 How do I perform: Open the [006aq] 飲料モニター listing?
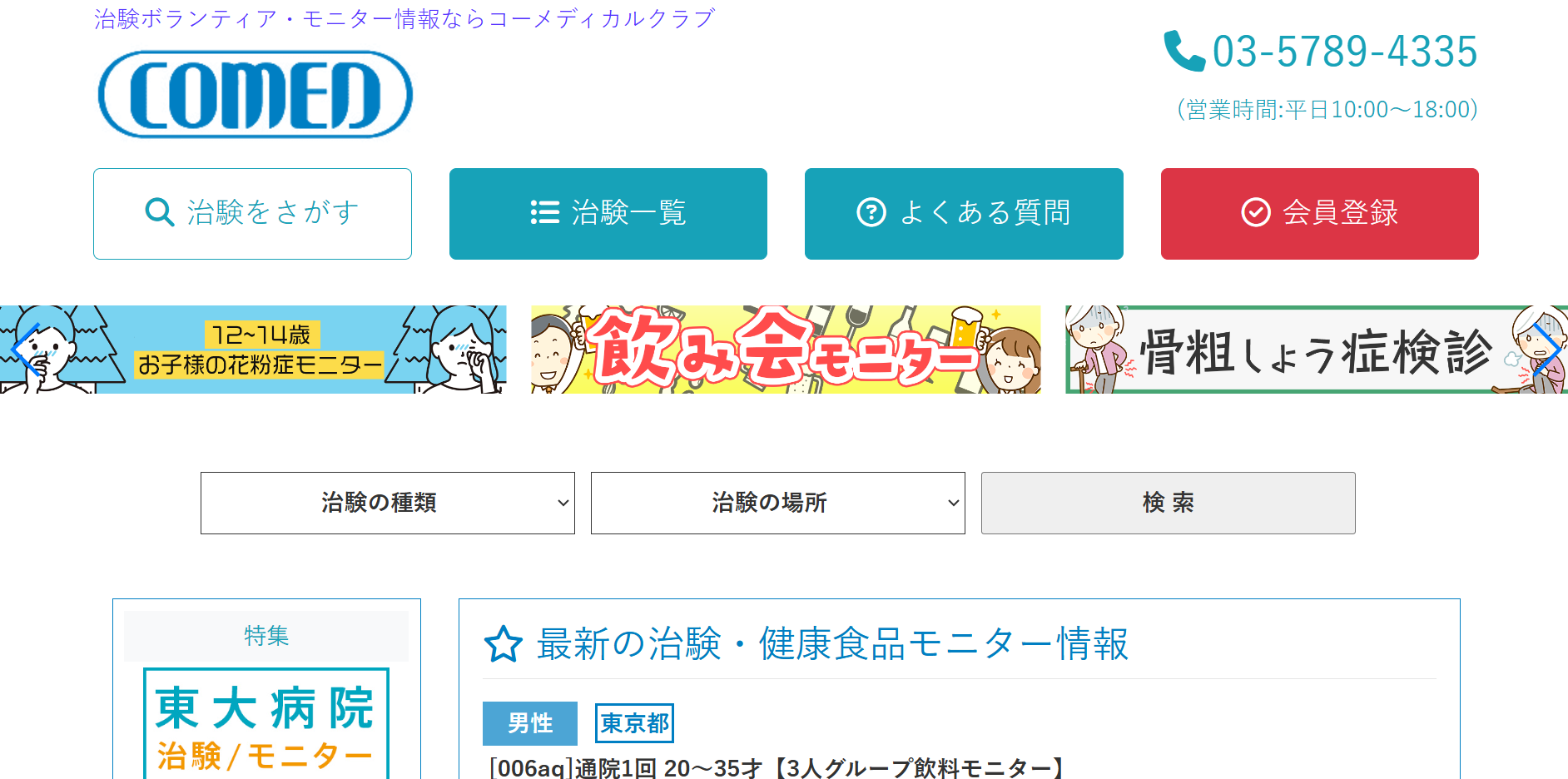click(777, 767)
